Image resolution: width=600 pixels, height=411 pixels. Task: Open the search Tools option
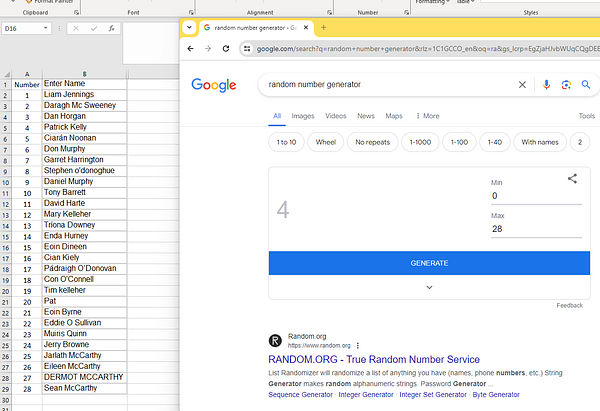pos(587,116)
